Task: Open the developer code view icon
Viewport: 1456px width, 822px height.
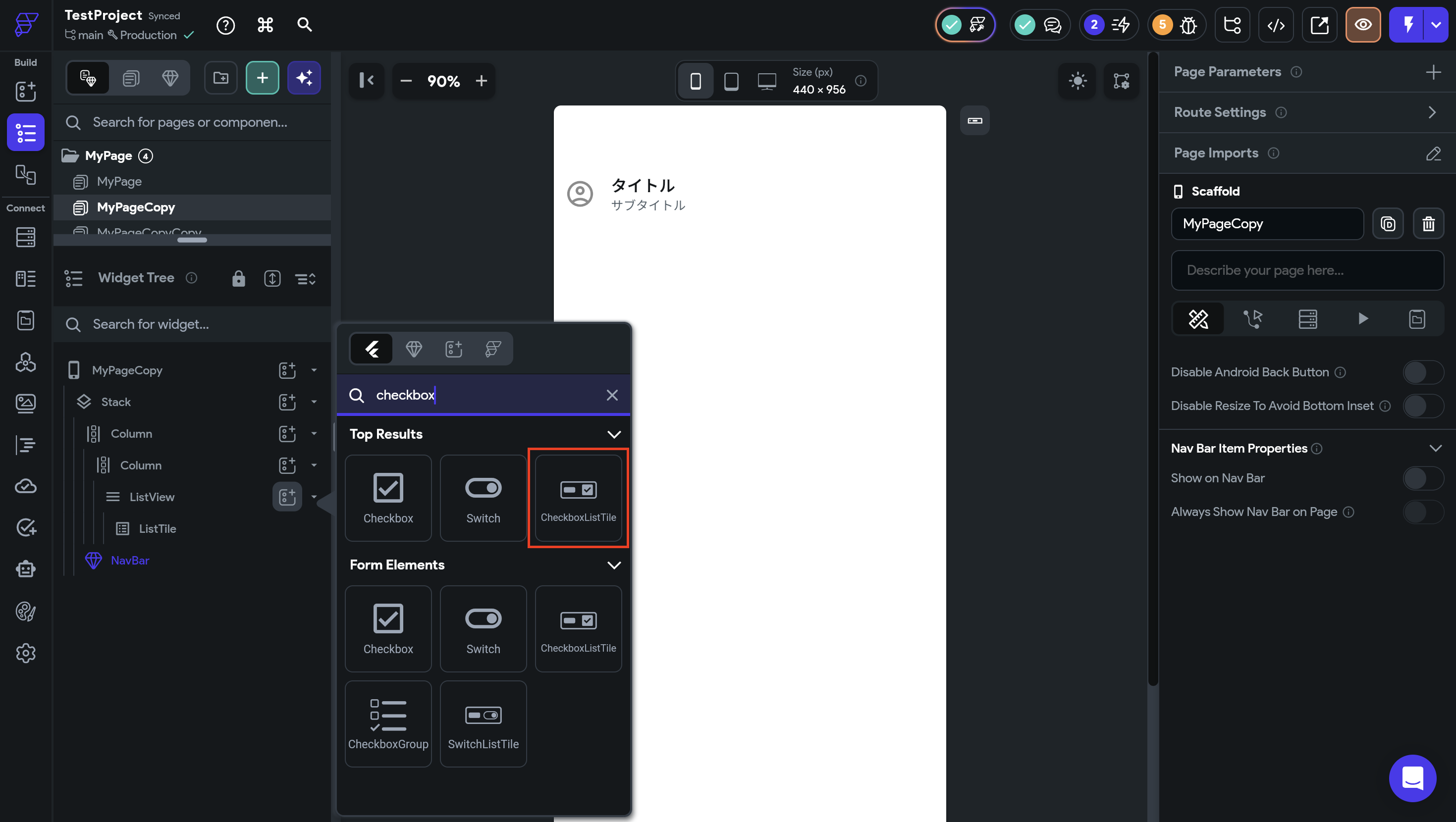Action: click(x=1276, y=25)
